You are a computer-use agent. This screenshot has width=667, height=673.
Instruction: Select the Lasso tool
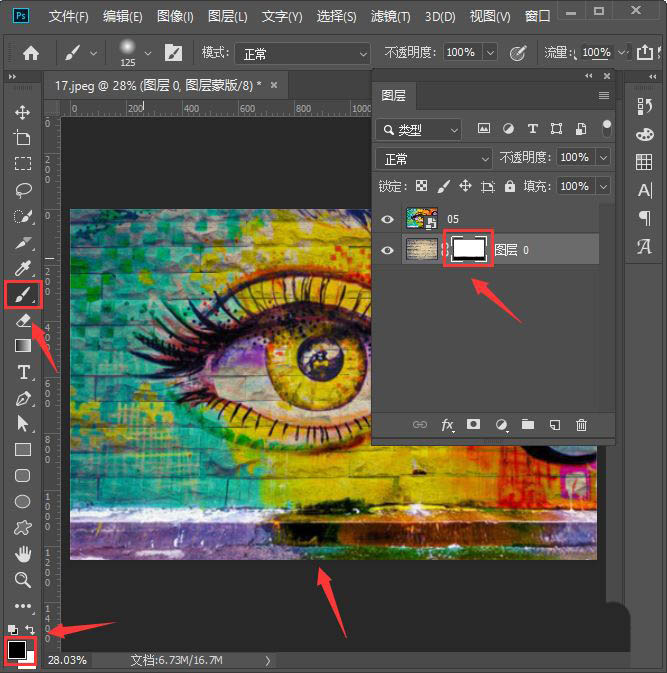(x=23, y=190)
